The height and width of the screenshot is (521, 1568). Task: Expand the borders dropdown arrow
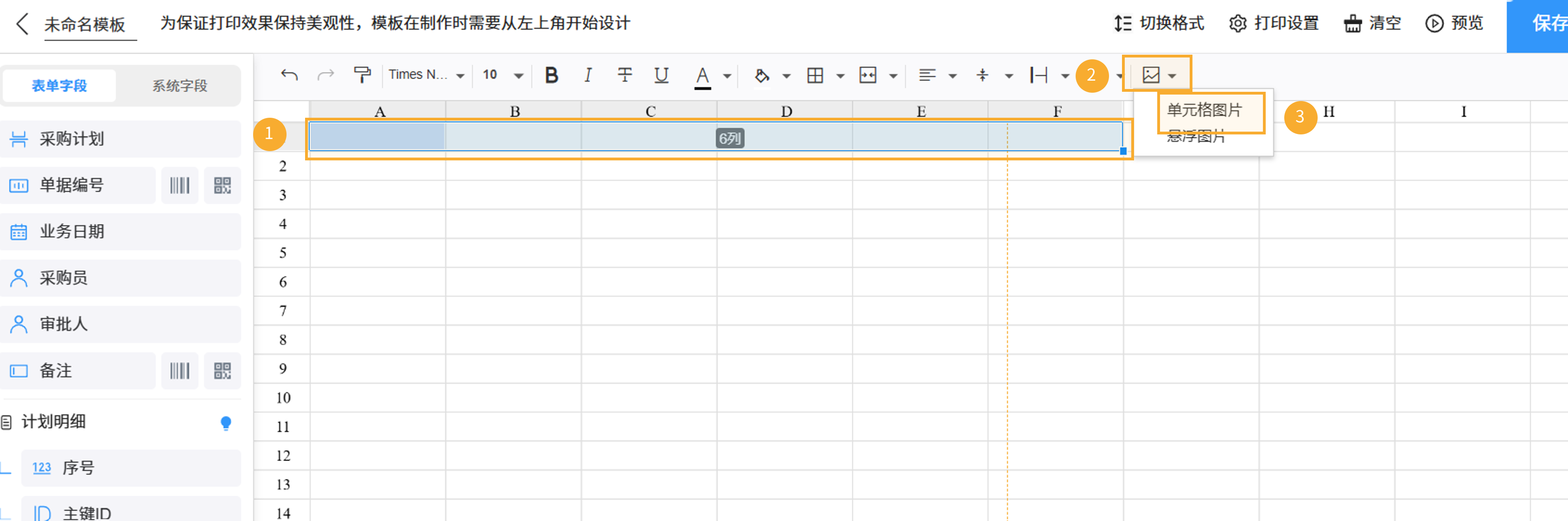(840, 76)
